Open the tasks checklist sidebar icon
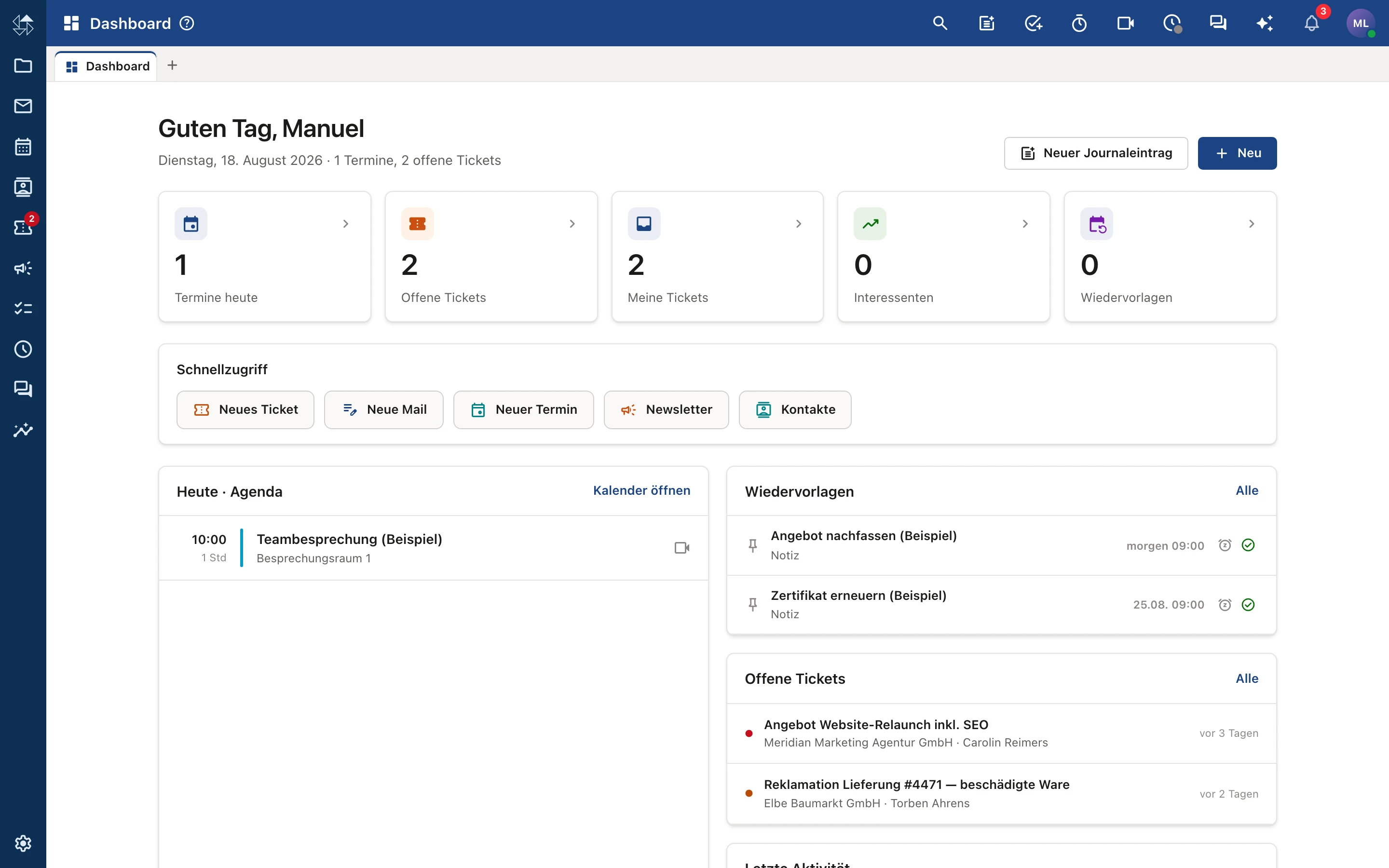 coord(23,309)
